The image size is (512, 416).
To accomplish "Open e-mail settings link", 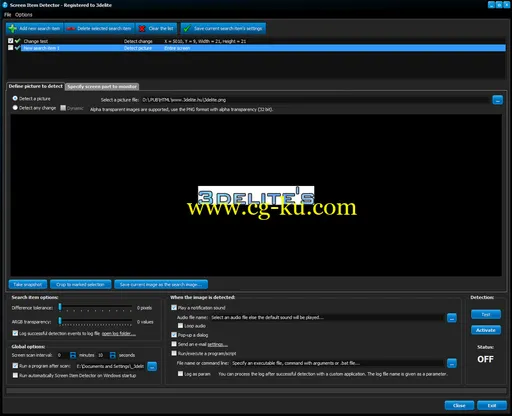I will pos(218,344).
